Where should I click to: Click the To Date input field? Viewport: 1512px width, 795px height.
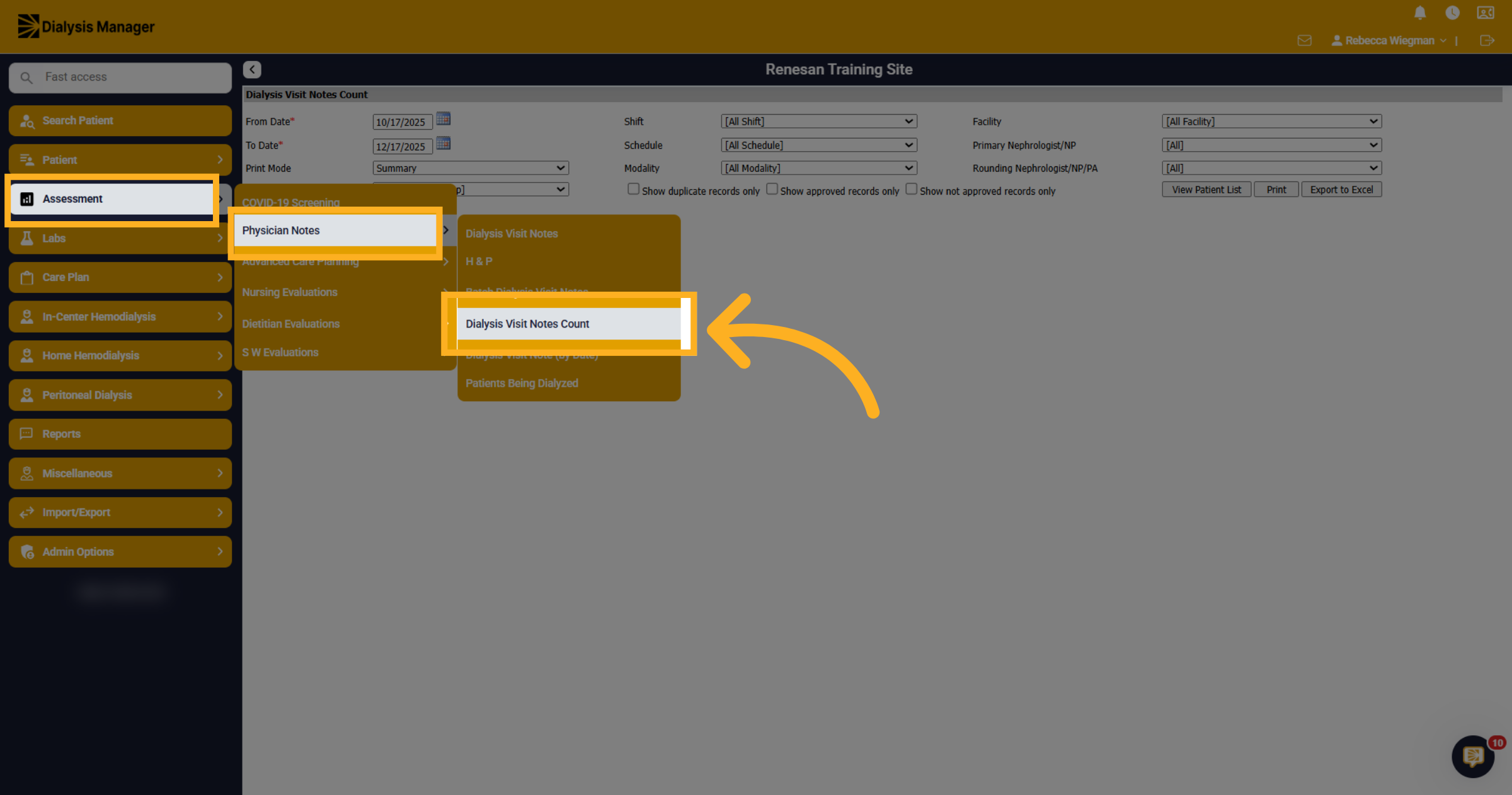tap(403, 147)
